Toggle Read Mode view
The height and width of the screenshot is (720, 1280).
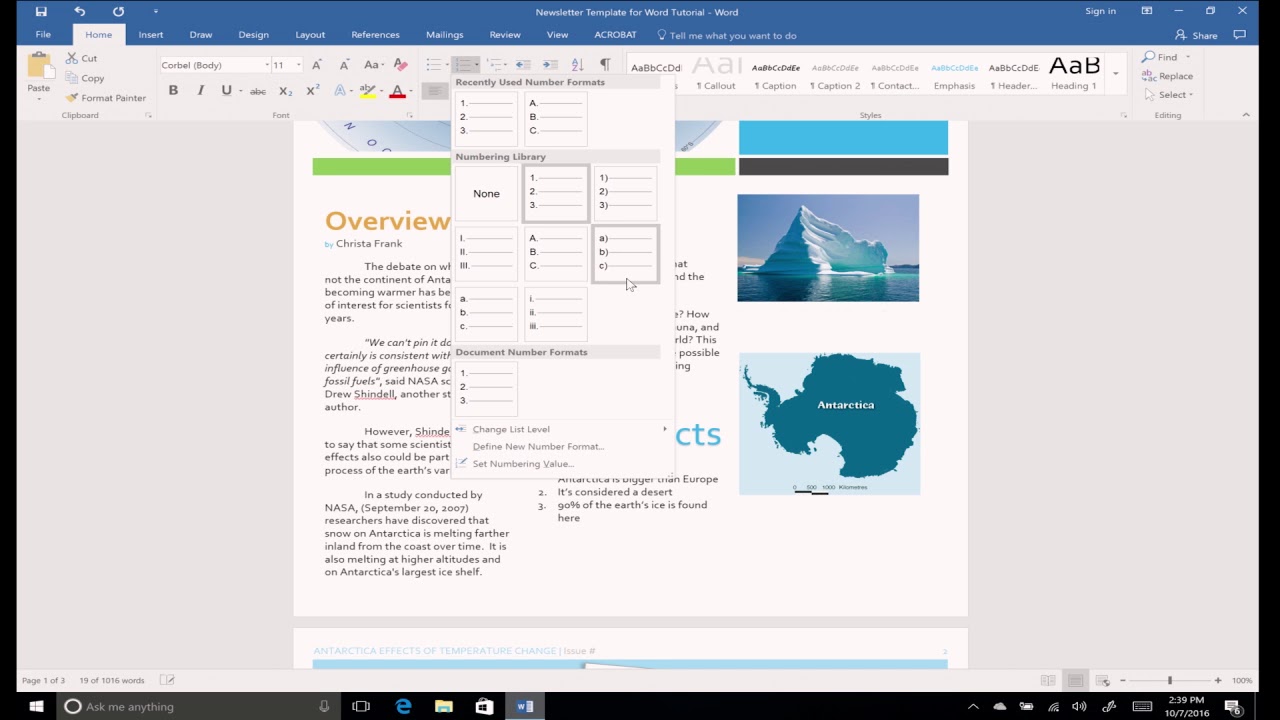(x=1048, y=680)
